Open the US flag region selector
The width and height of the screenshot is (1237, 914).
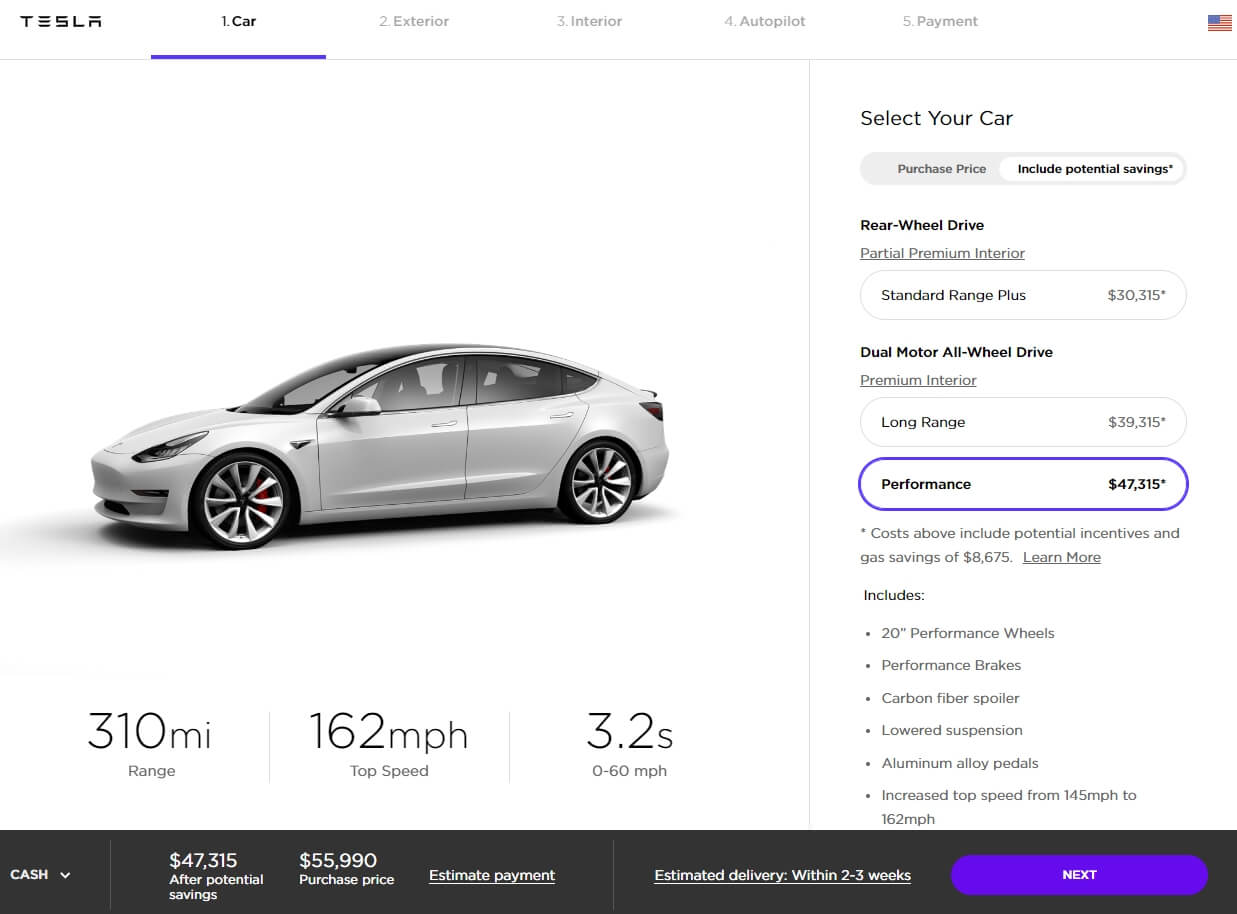(x=1219, y=23)
